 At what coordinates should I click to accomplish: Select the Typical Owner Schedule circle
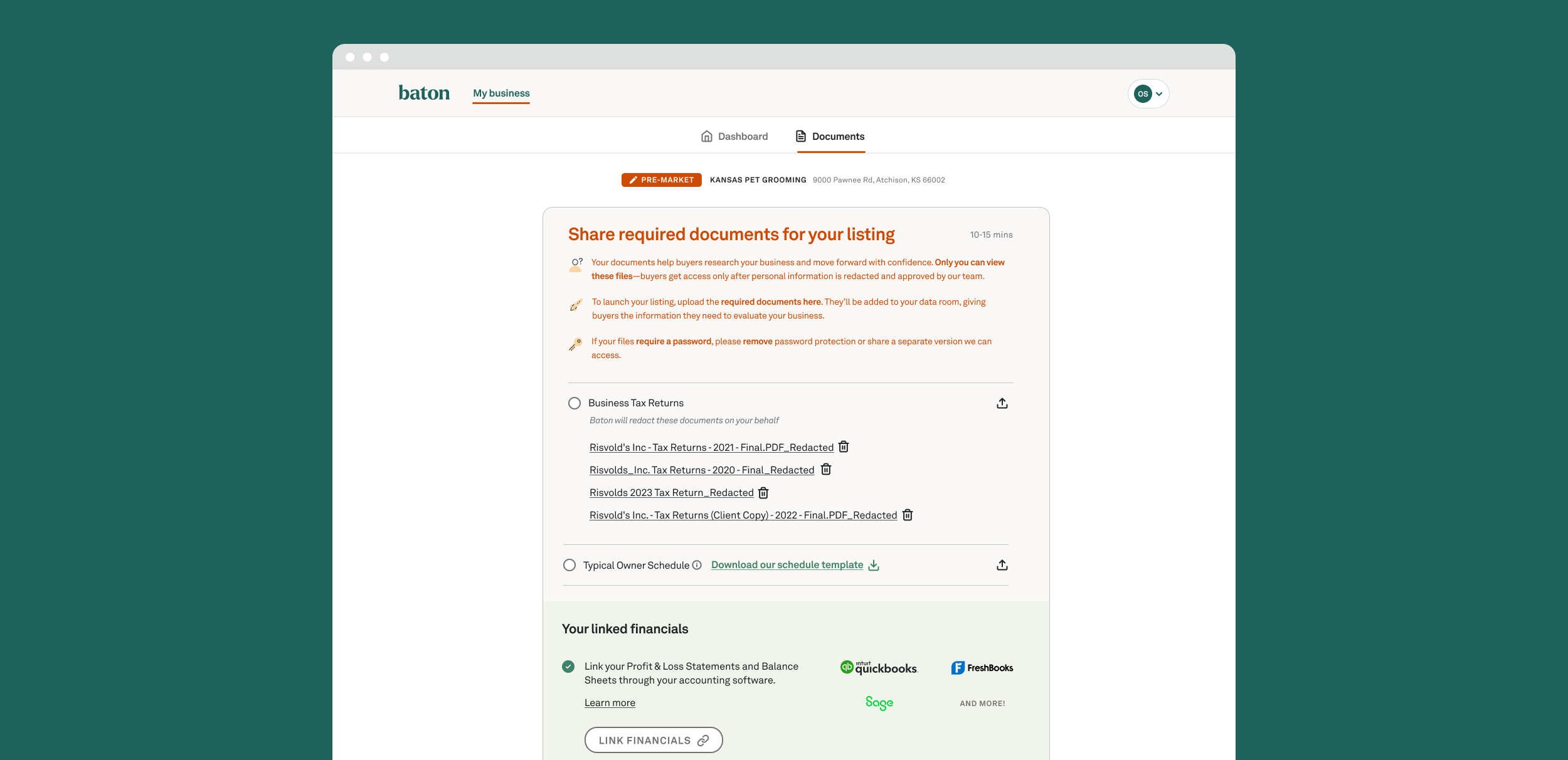click(569, 565)
